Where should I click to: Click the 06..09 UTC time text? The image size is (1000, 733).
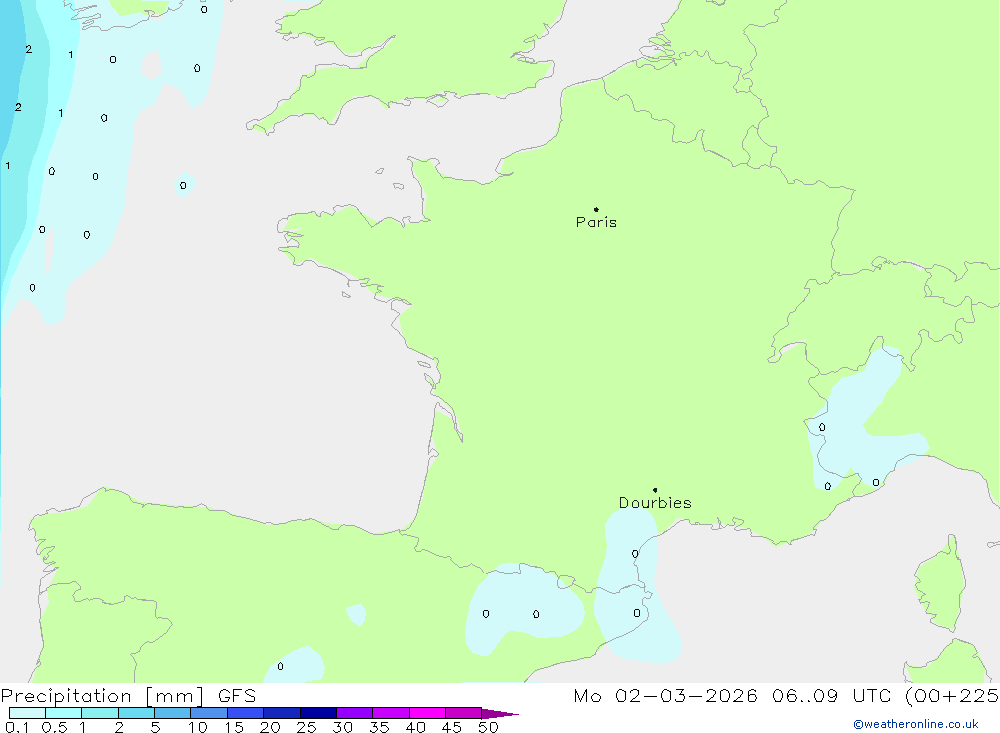pos(830,695)
